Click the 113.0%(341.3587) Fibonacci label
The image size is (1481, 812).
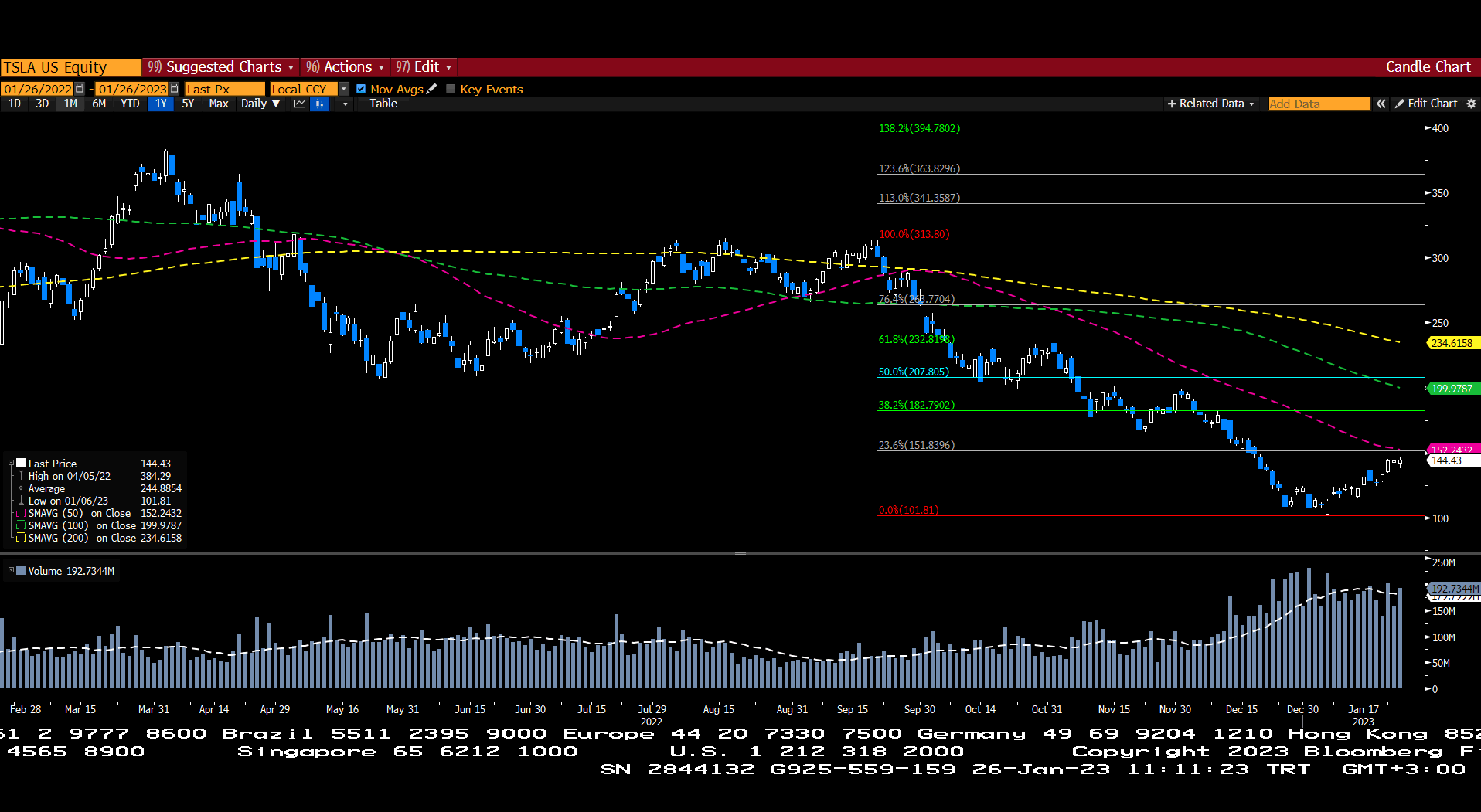[x=919, y=198]
